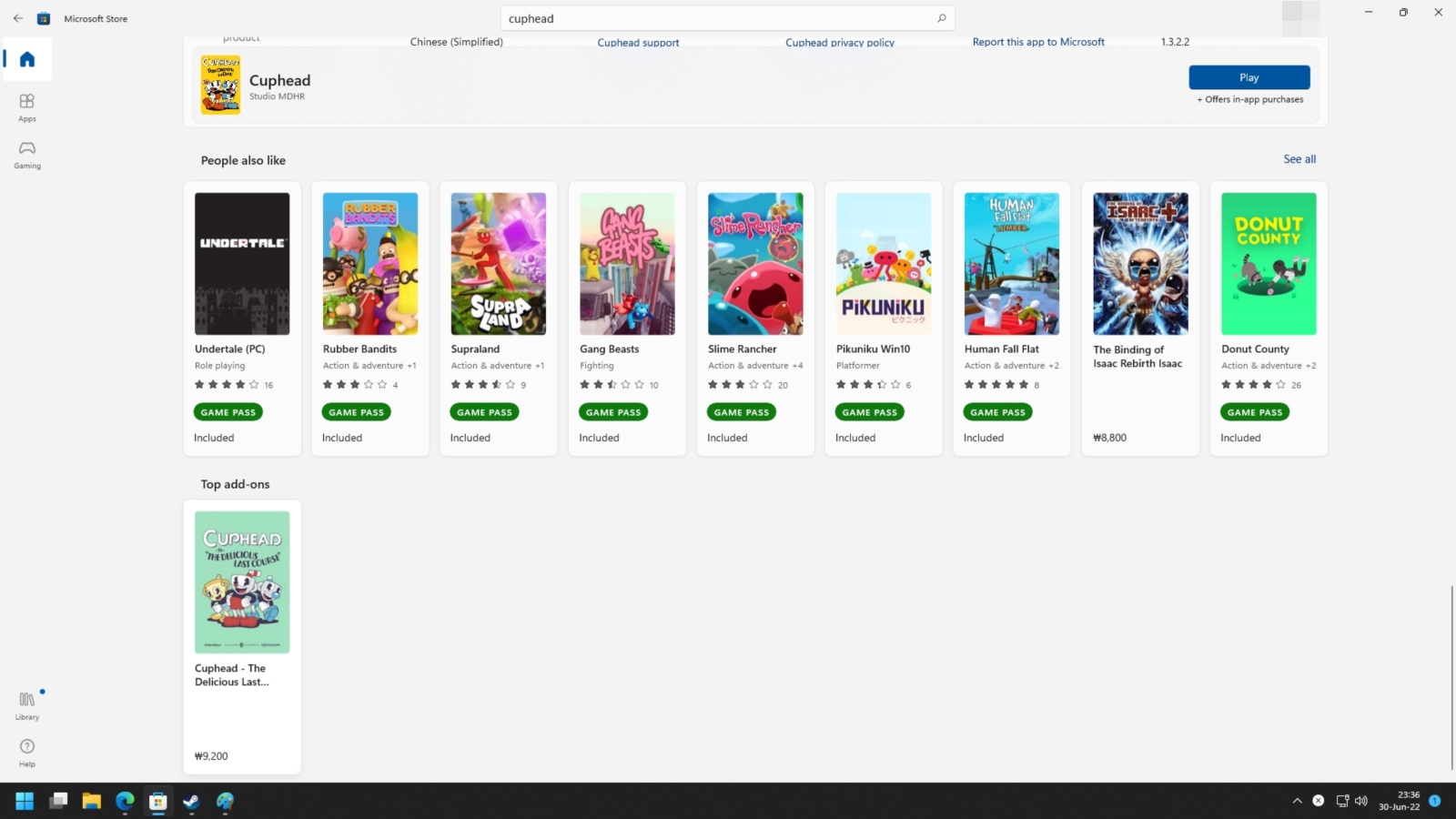Screen dimensions: 1456x819
Task: Open the Library in sidebar
Action: pos(27,705)
